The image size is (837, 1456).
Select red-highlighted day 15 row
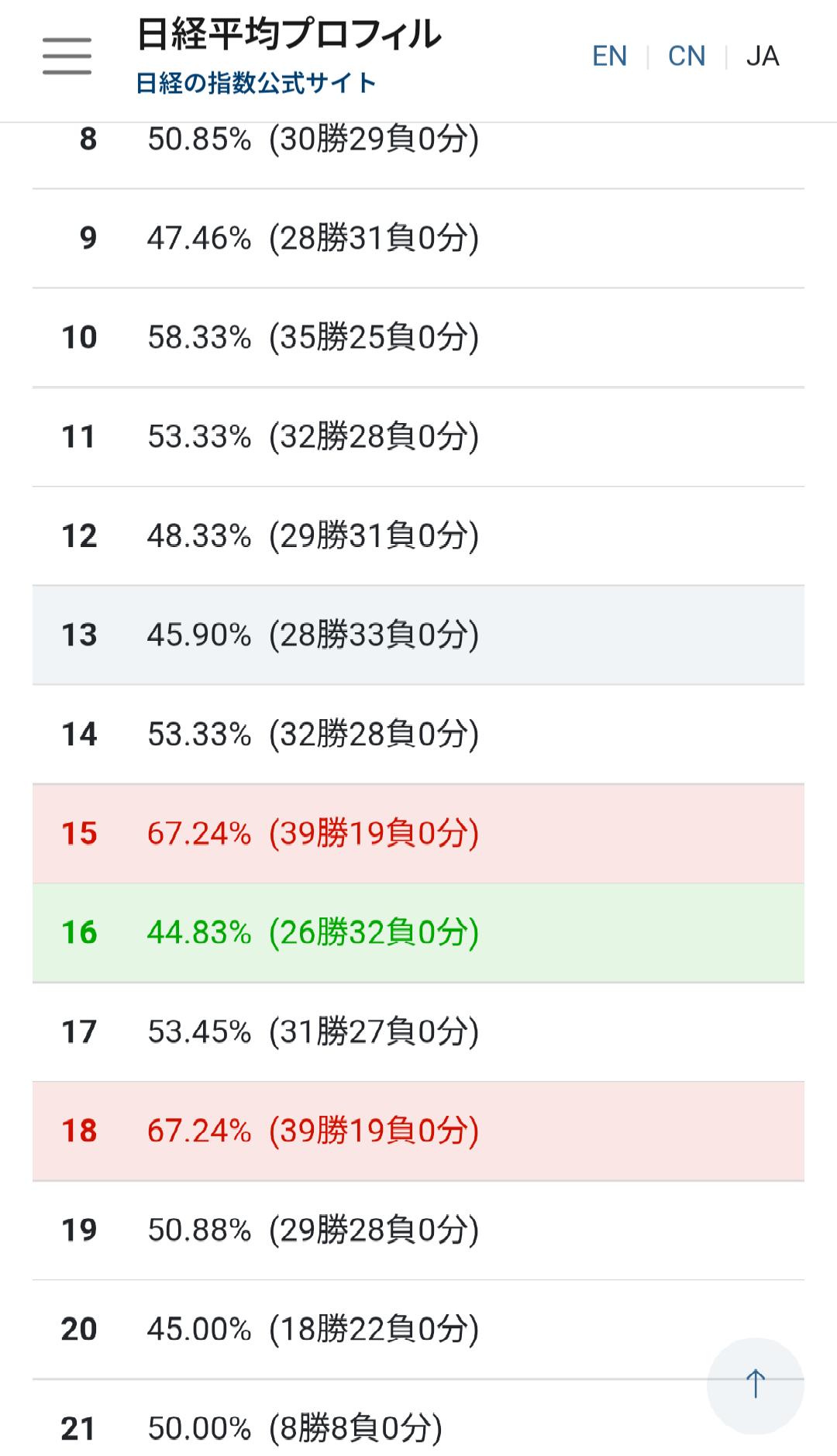[x=418, y=833]
